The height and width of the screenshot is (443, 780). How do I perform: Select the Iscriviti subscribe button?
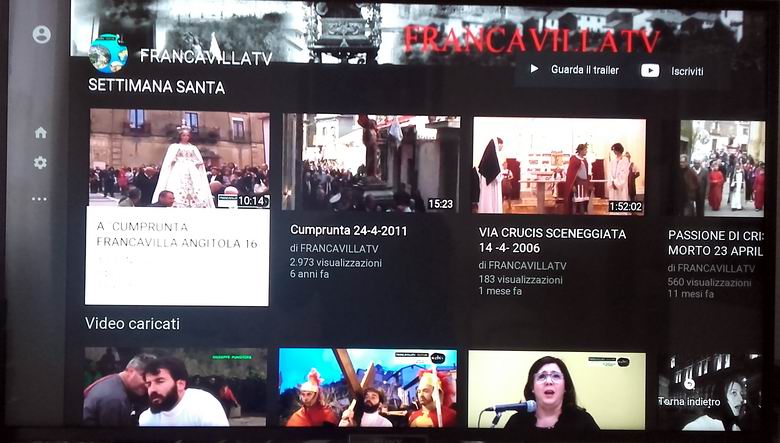tap(672, 71)
